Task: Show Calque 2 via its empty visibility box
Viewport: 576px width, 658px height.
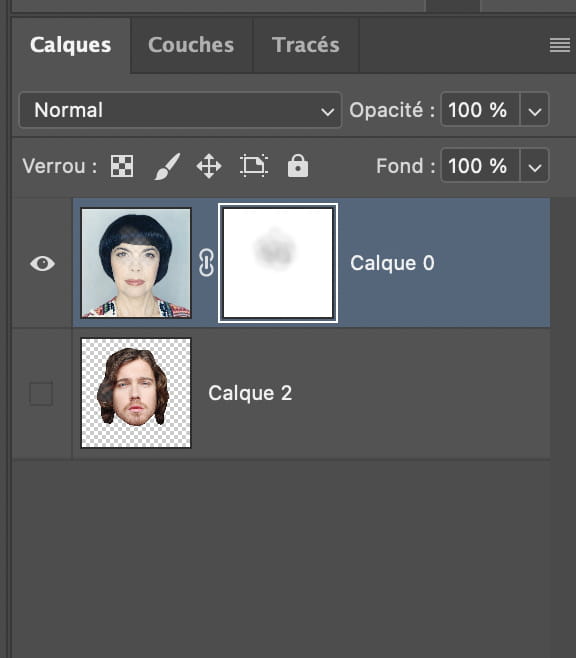Action: [41, 393]
